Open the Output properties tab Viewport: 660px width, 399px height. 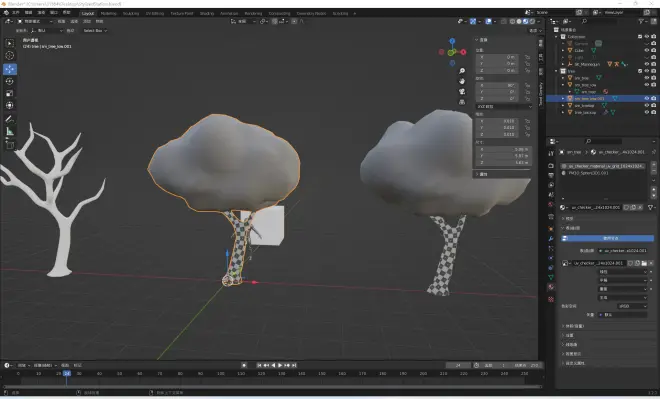551,175
